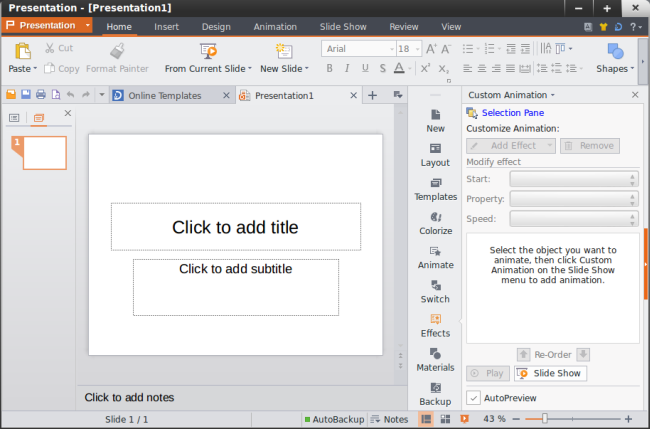Toggle the AutoPreview checkbox
This screenshot has height=429, width=650.
pos(473,398)
